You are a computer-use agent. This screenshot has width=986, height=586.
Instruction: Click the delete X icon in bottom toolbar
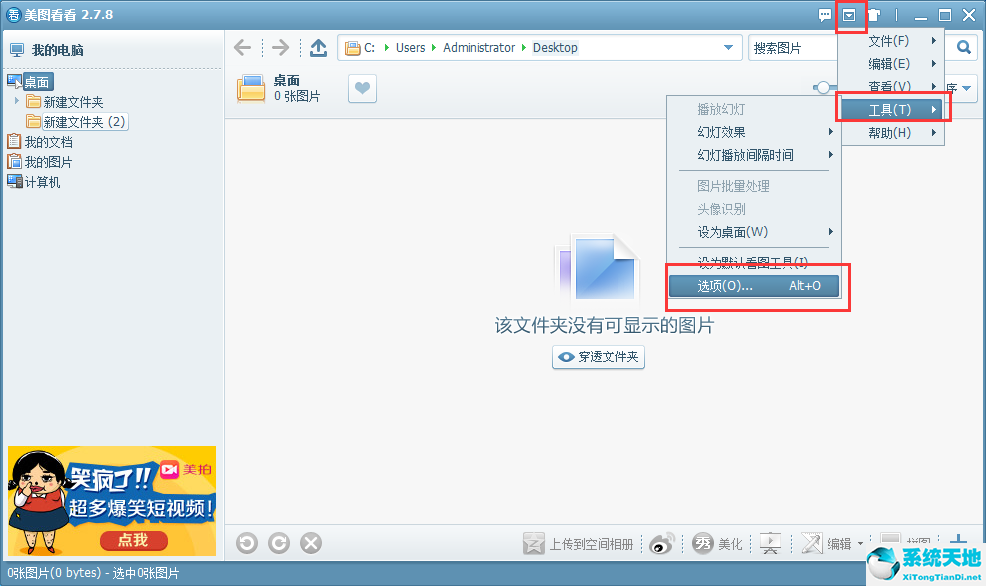311,543
